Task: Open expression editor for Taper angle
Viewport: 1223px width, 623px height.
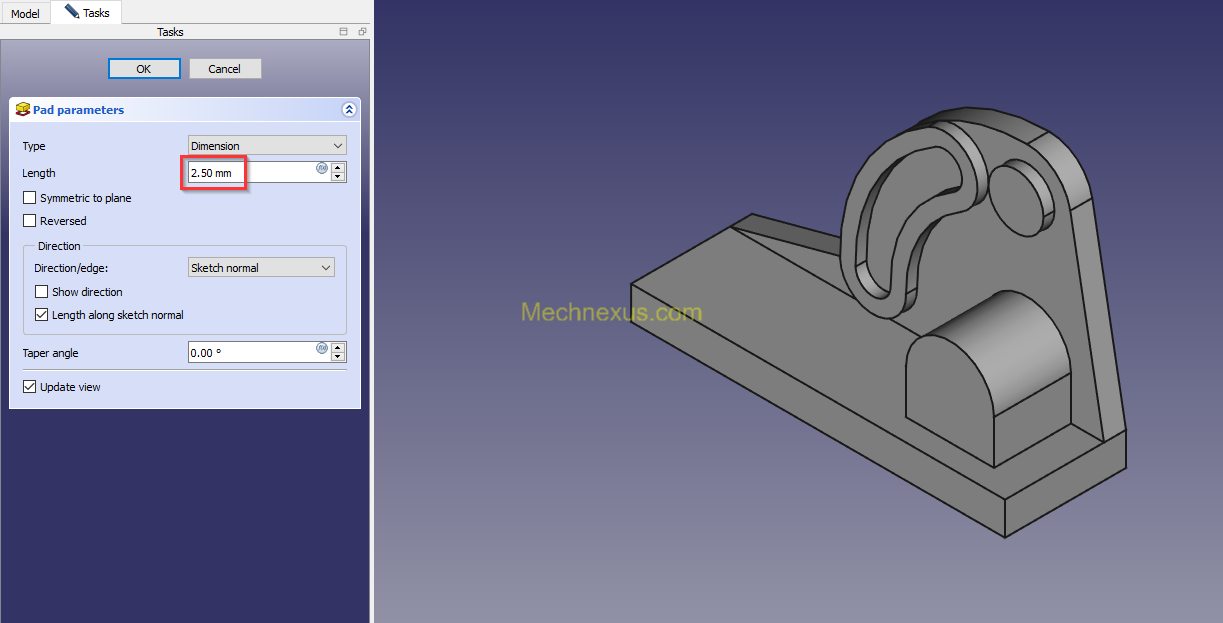Action: click(322, 348)
